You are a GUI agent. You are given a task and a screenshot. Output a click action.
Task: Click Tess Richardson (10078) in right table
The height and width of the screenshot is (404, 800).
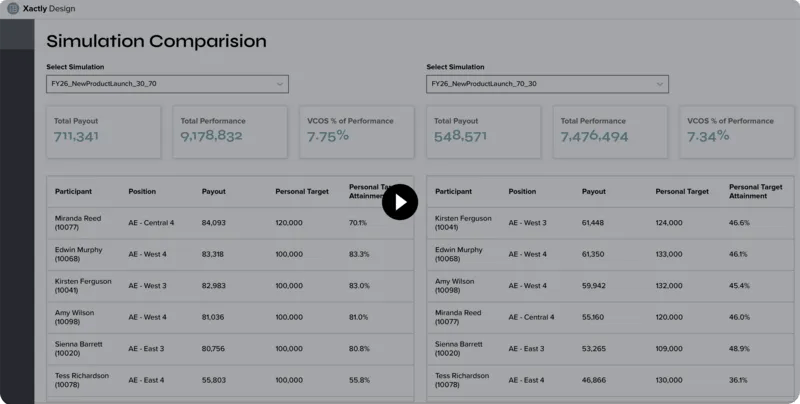(462, 380)
